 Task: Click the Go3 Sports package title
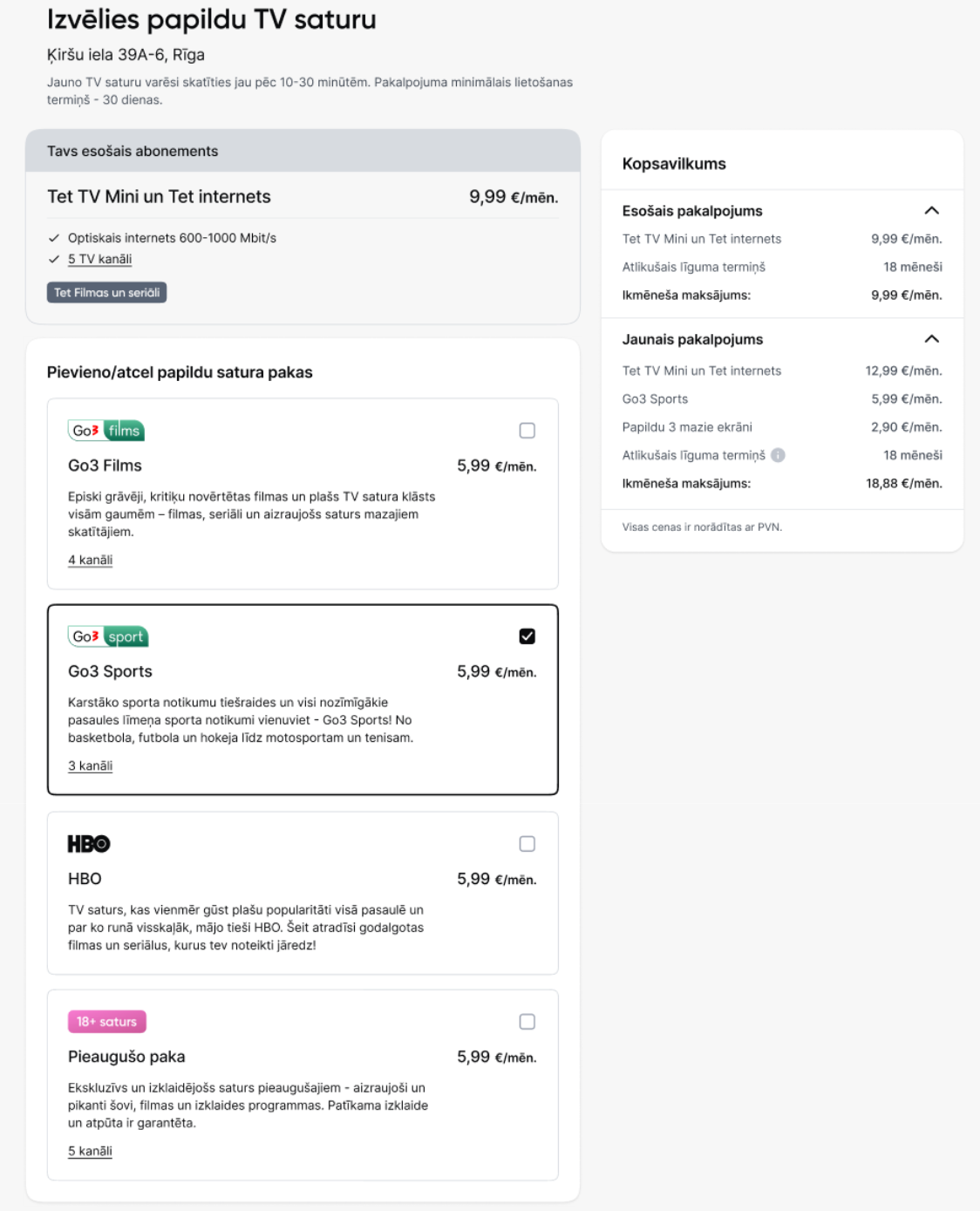[x=111, y=671]
